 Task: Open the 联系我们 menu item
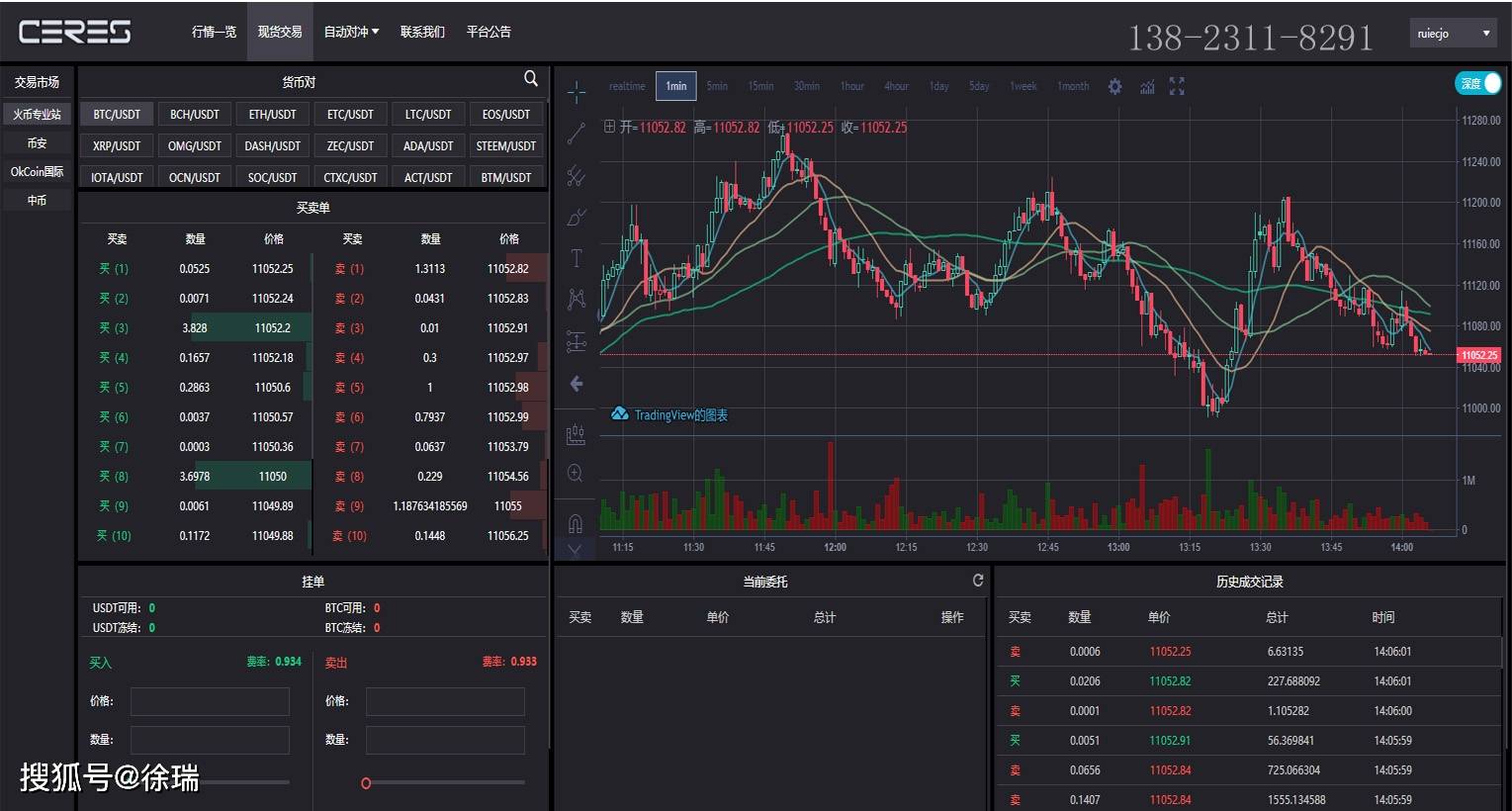point(422,32)
